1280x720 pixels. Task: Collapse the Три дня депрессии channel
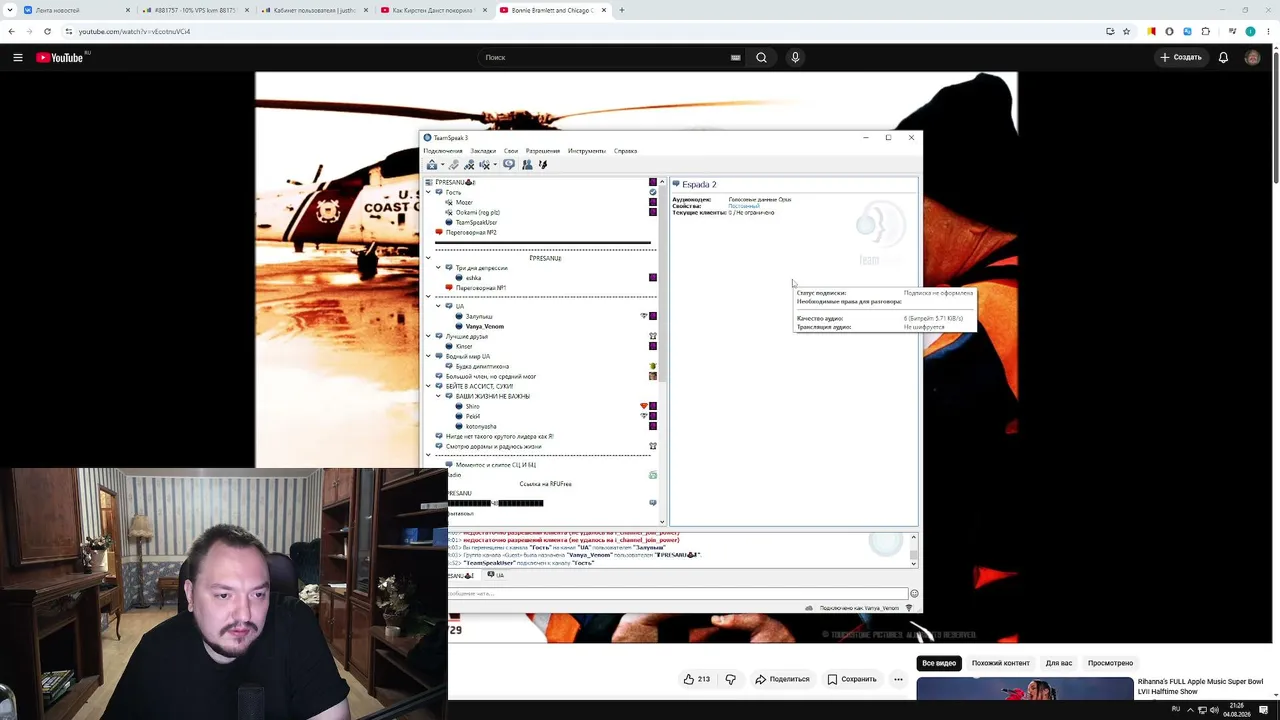(438, 268)
